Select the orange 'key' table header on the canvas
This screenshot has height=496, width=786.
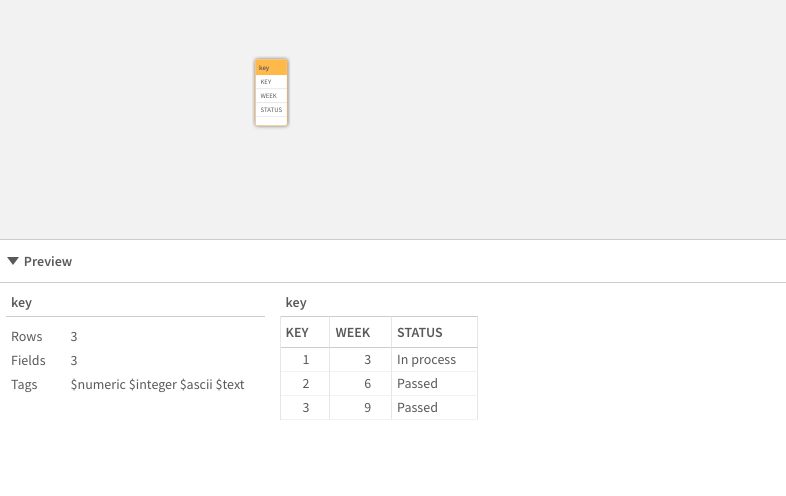point(271,67)
